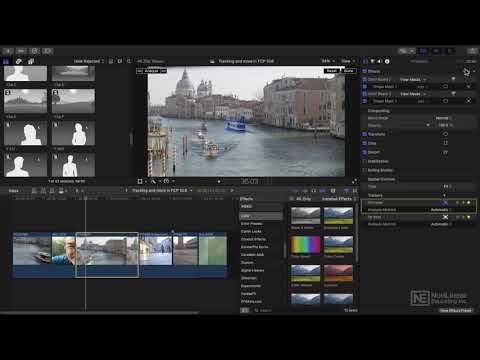Open the timeline Index
The image size is (480, 360).
tap(14, 191)
